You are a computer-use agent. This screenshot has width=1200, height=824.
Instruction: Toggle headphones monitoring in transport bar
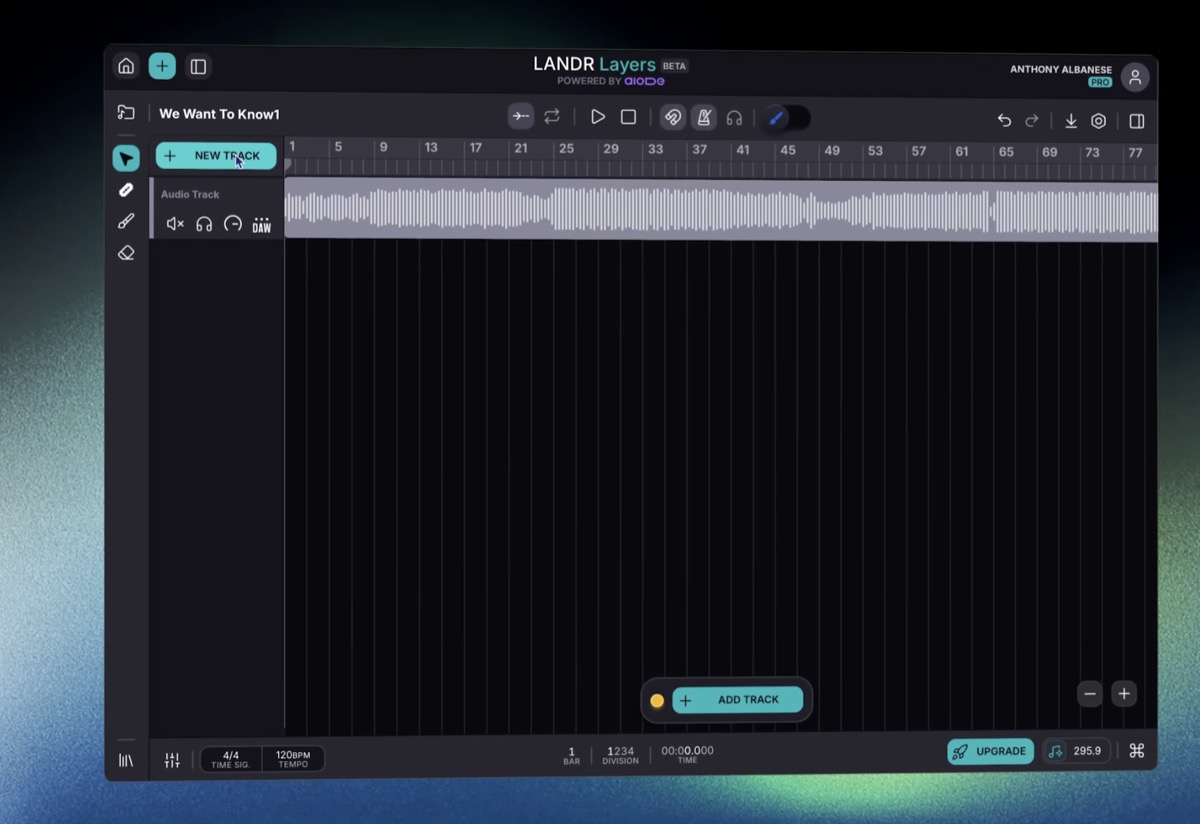pos(735,118)
